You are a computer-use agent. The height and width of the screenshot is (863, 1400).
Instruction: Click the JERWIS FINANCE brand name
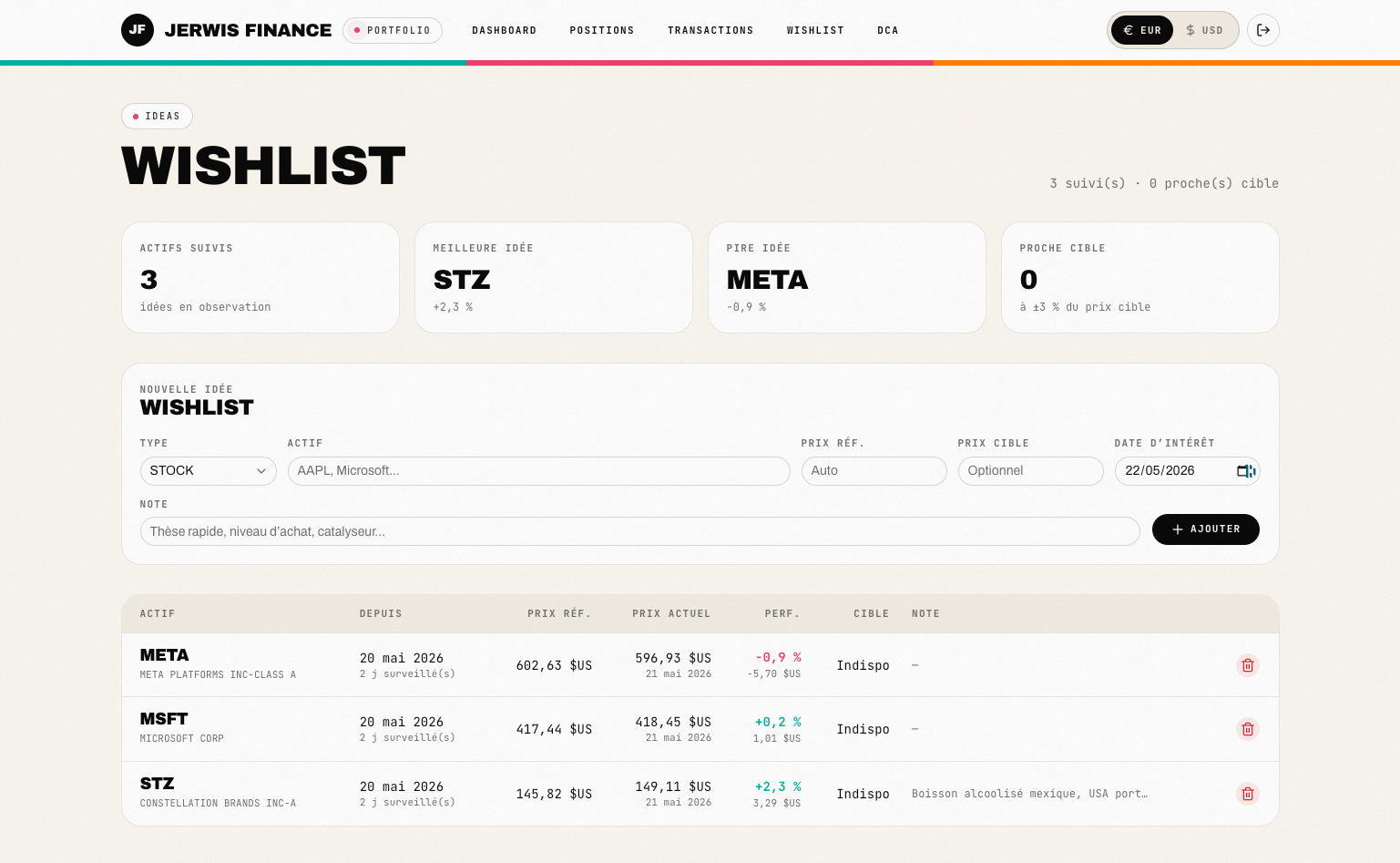(x=248, y=30)
